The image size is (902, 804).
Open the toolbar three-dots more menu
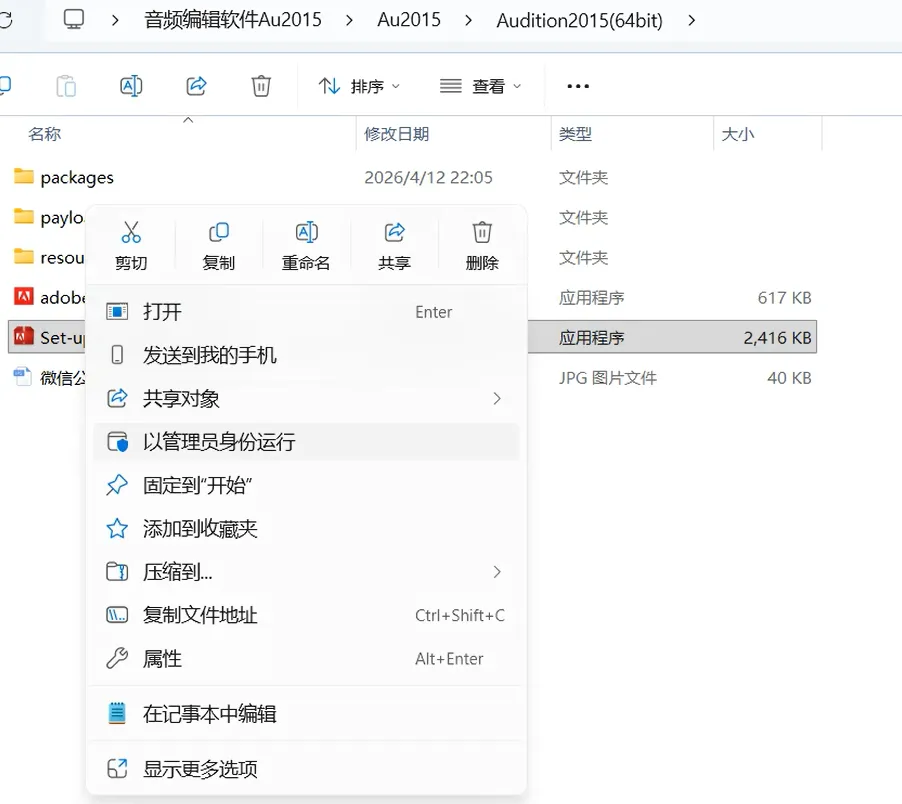[x=578, y=86]
